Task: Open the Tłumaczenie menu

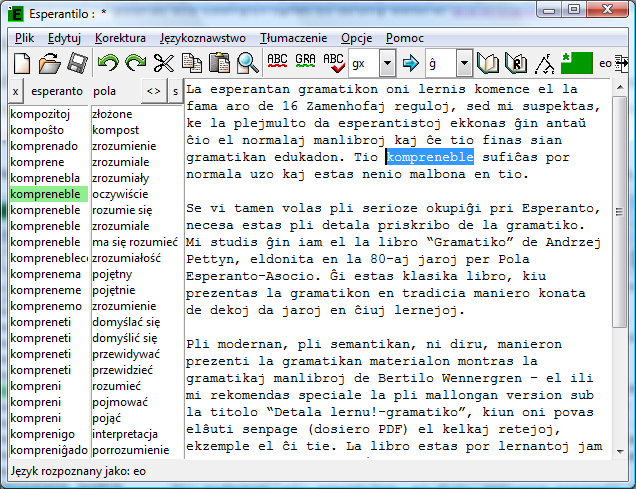Action: pos(294,38)
